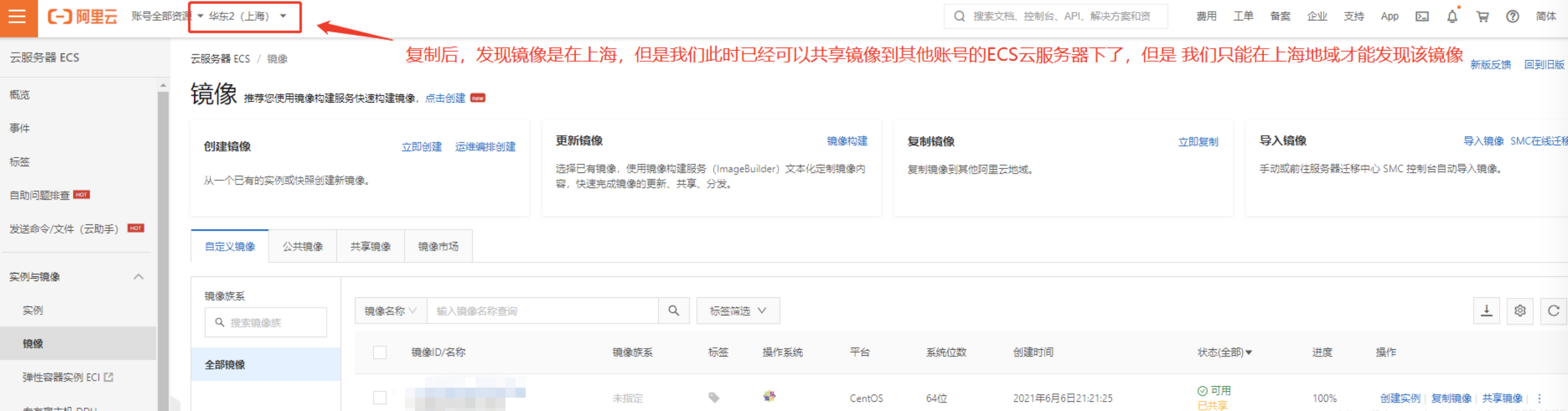Open the notification bell
Screen dimensions: 1568x411
[1452, 17]
